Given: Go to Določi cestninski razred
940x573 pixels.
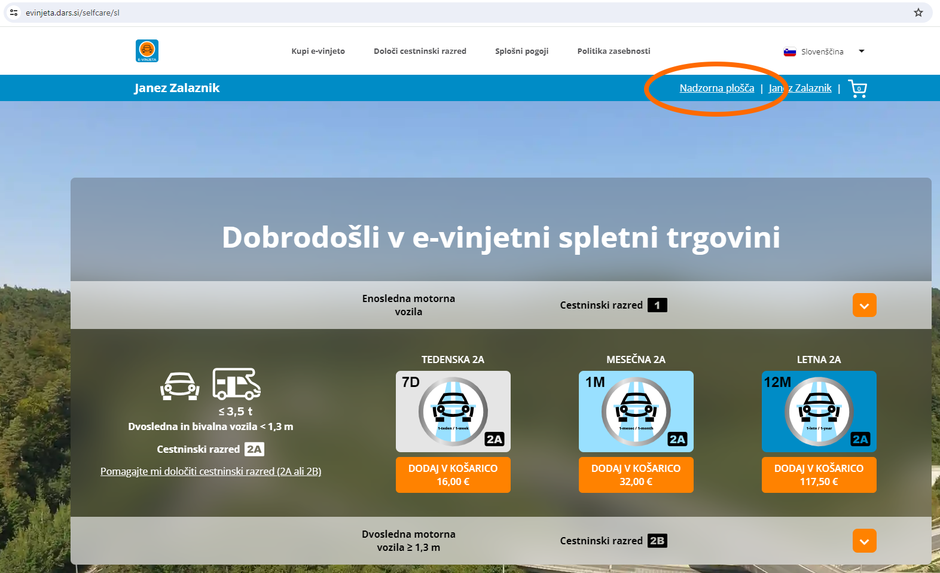Looking at the screenshot, I should [x=420, y=51].
